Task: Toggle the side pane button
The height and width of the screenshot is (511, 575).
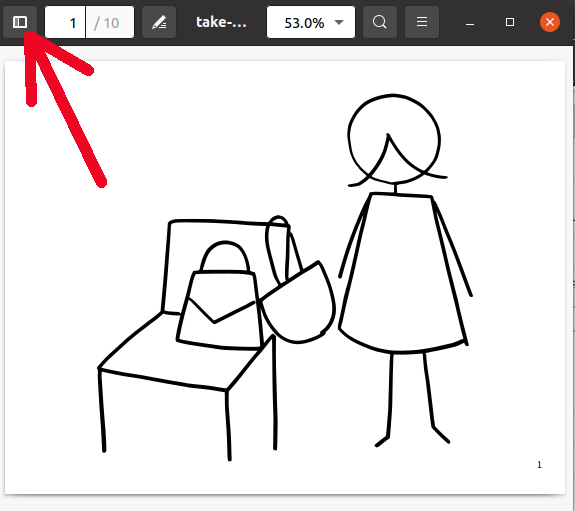Action: pyautogui.click(x=20, y=22)
